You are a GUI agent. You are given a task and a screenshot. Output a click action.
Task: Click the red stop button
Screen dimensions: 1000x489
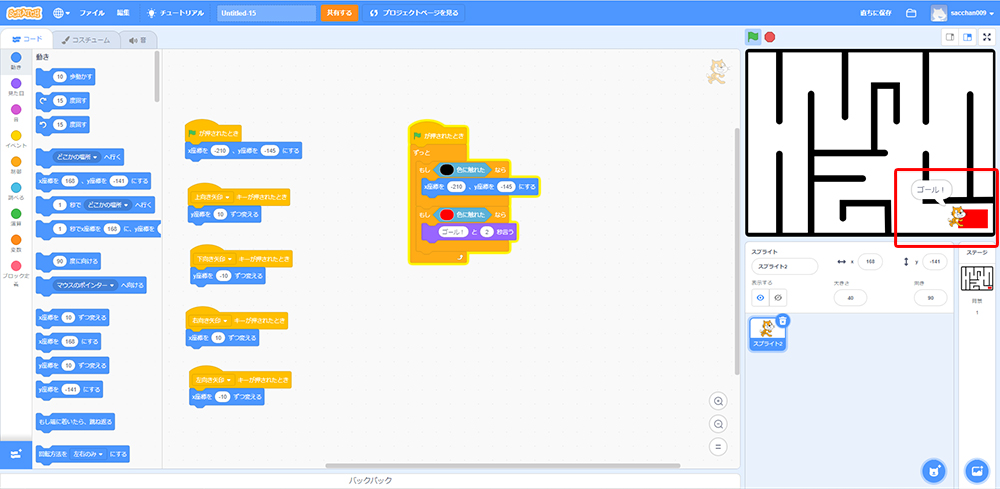tap(770, 37)
